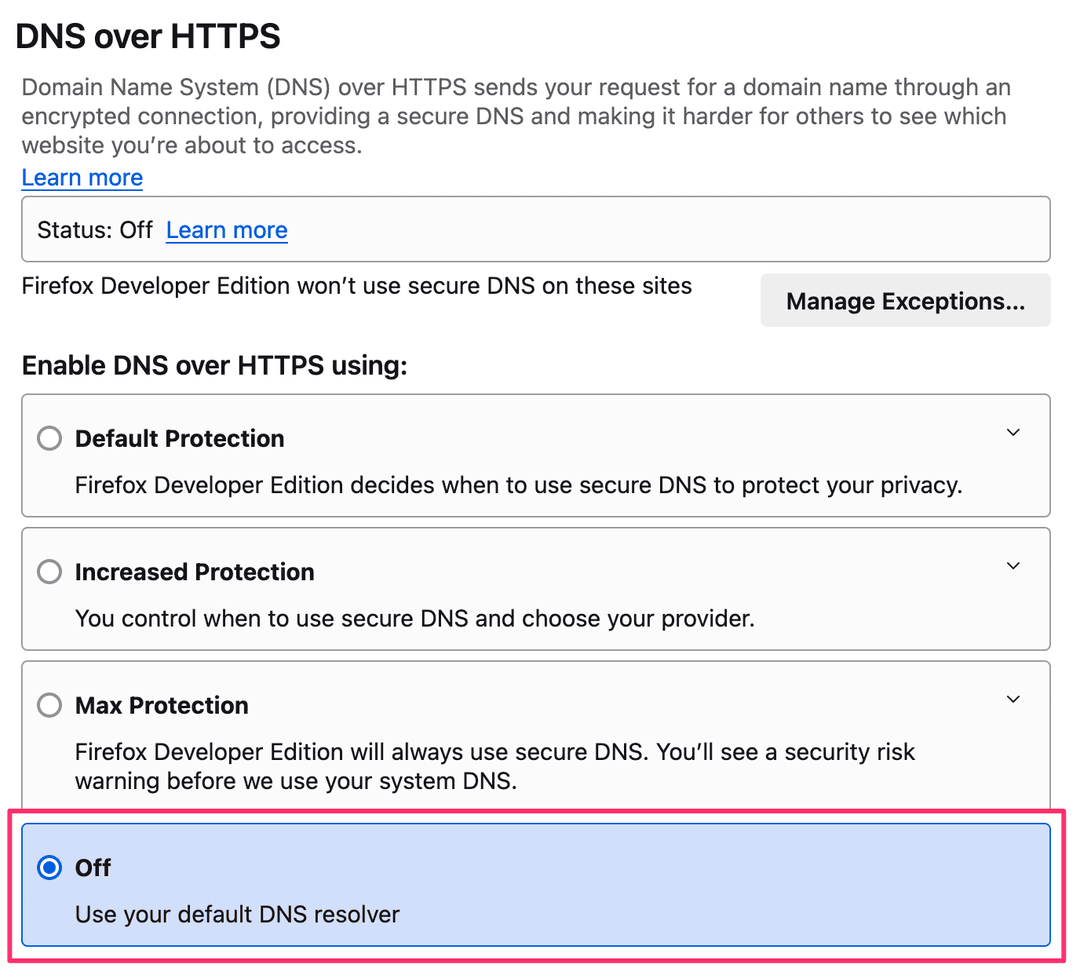Click the Status: Off information box
This screenshot has height=980, width=1080.
pyautogui.click(x=535, y=229)
